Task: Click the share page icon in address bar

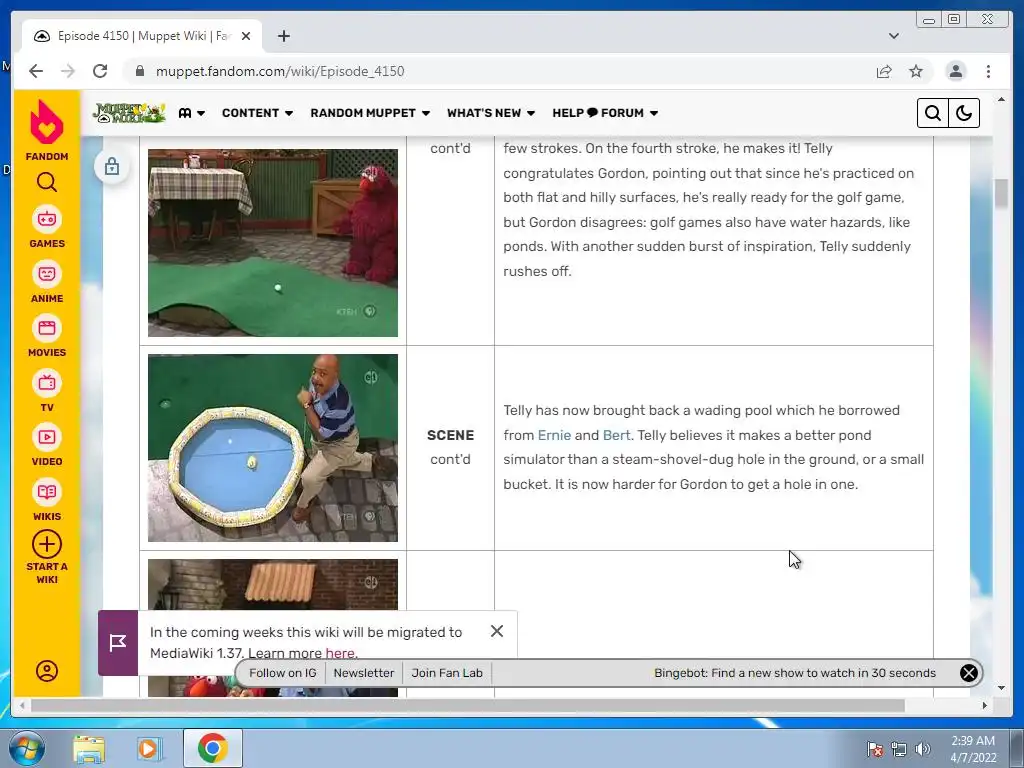Action: (x=884, y=71)
